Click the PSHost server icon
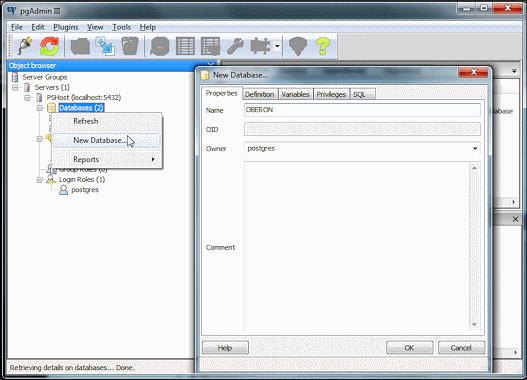 tap(39, 97)
